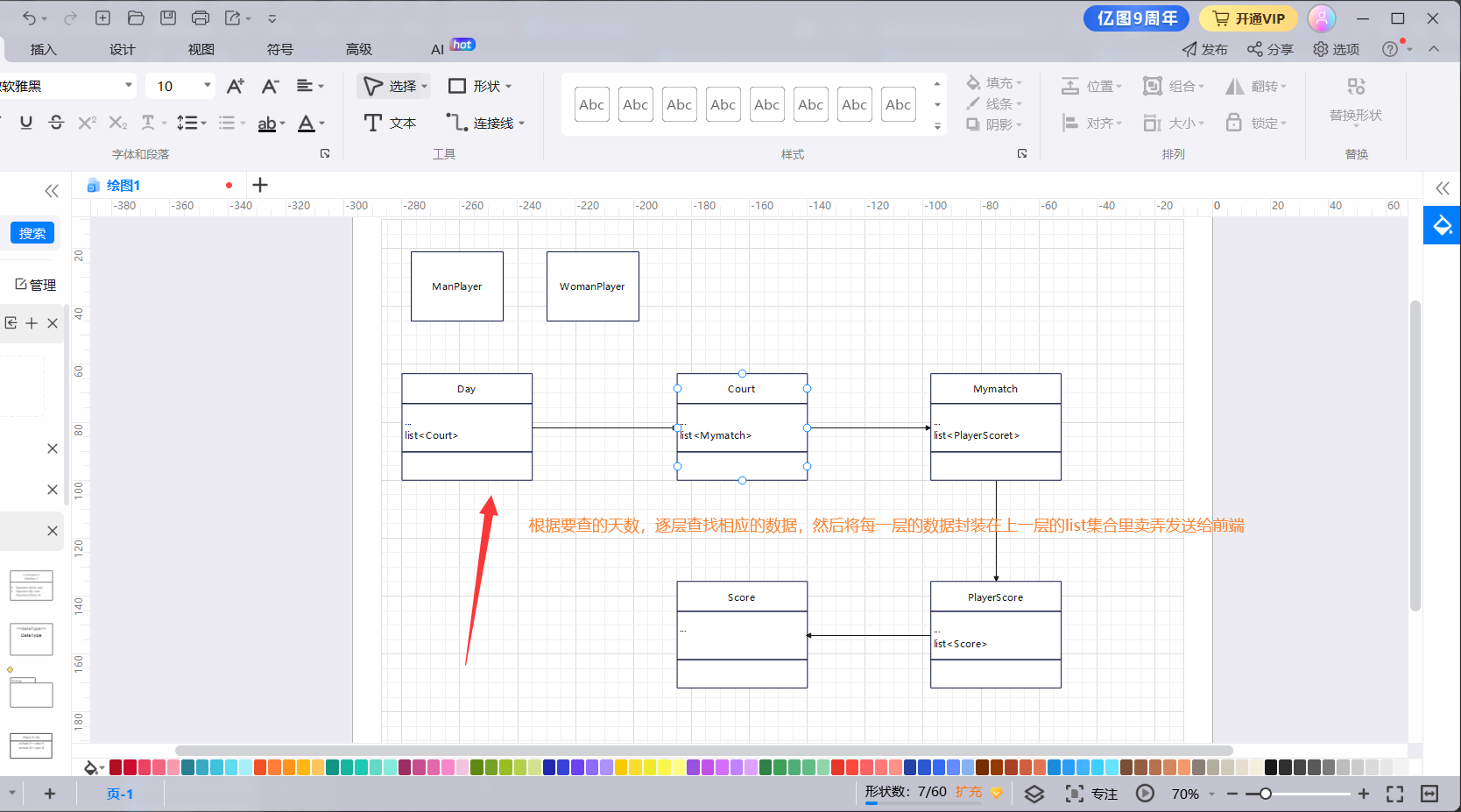
Task: Collapse the ribbon using the up chevron
Action: (x=1434, y=49)
